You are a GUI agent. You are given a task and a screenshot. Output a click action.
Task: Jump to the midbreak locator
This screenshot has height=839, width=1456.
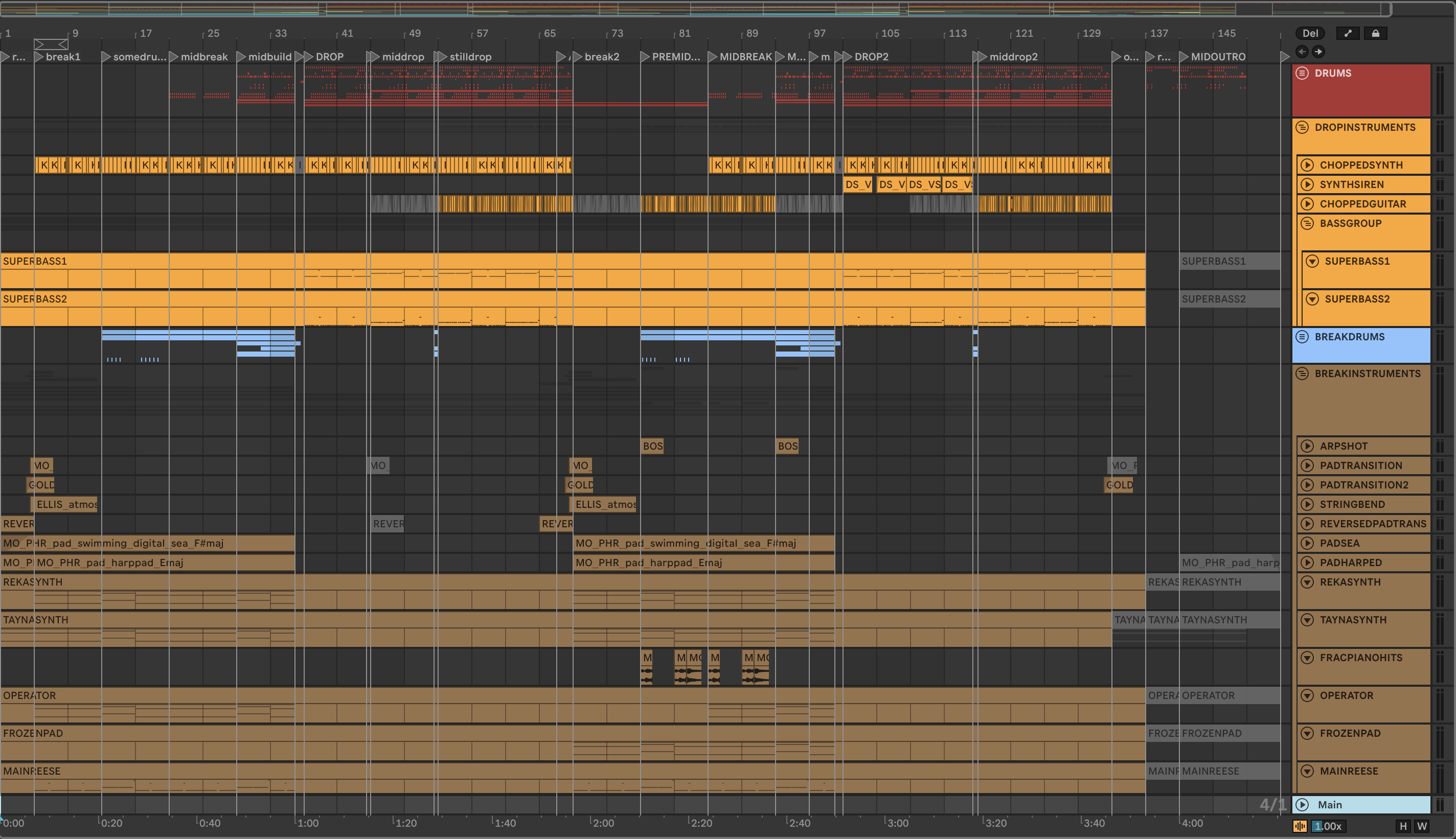[x=198, y=57]
